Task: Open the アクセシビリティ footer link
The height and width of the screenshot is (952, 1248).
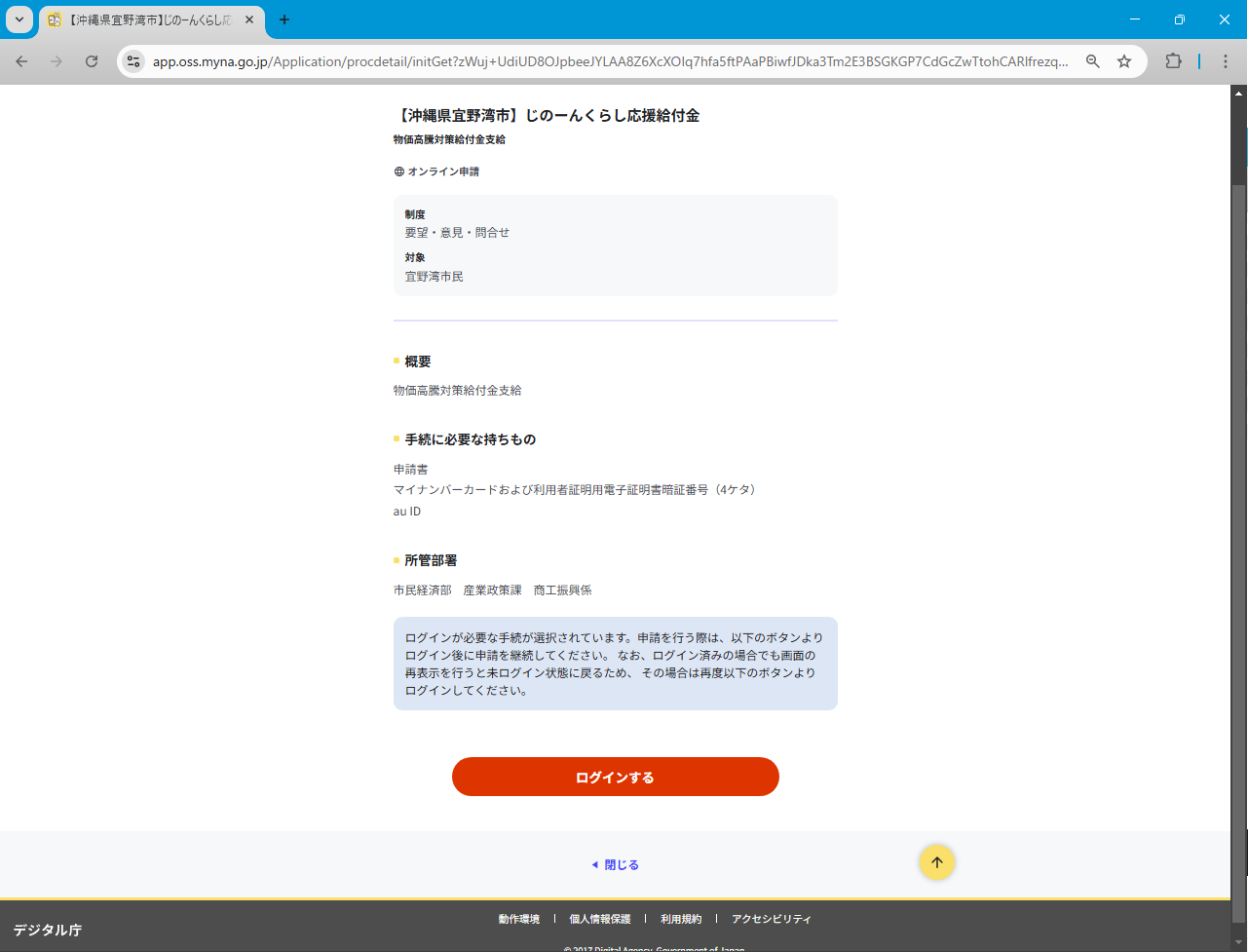Action: [x=771, y=919]
